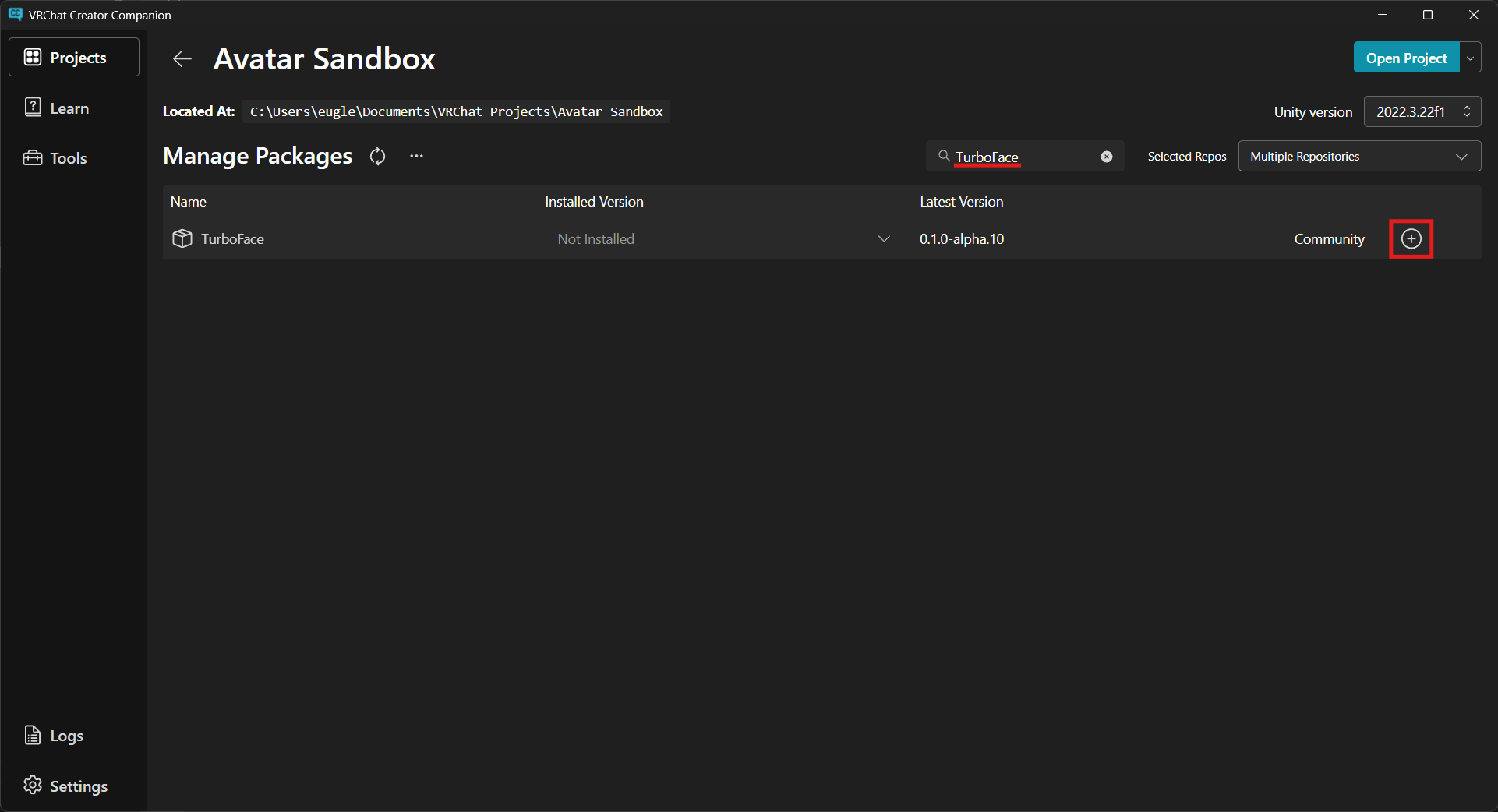Click the TurboFace package box icon

[x=182, y=238]
